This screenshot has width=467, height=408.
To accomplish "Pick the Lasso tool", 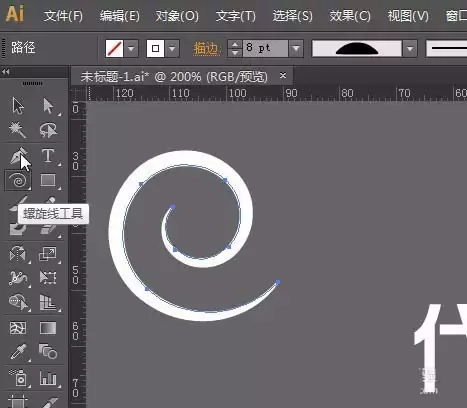I will [48, 130].
